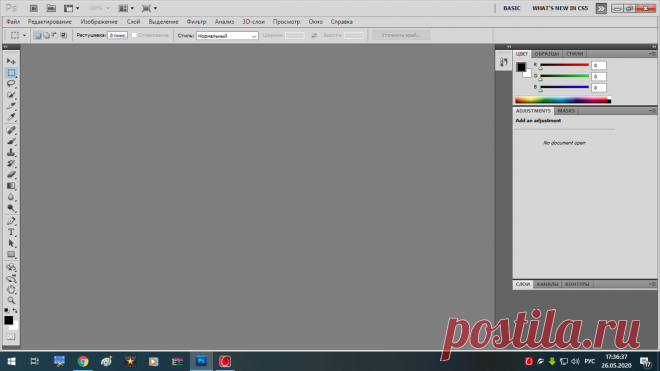Screen dimensions: 660x371
Task: Select the Spot Healing Brush tool
Action: (11, 130)
